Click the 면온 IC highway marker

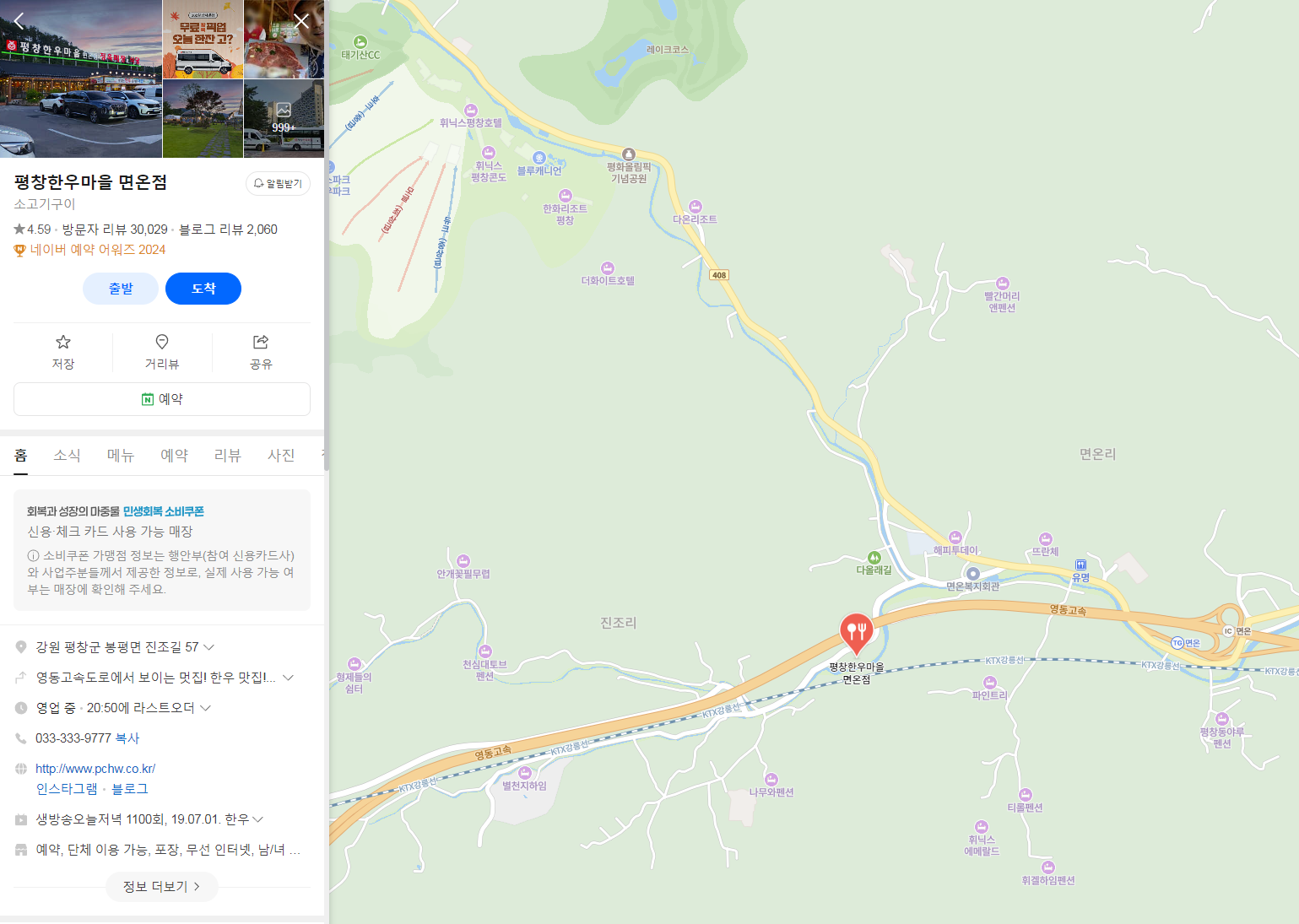point(1228,631)
